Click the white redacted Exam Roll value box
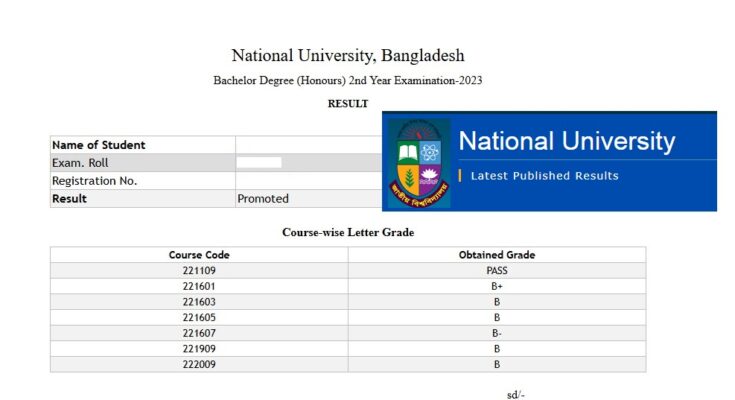735x400 pixels. pyautogui.click(x=259, y=162)
